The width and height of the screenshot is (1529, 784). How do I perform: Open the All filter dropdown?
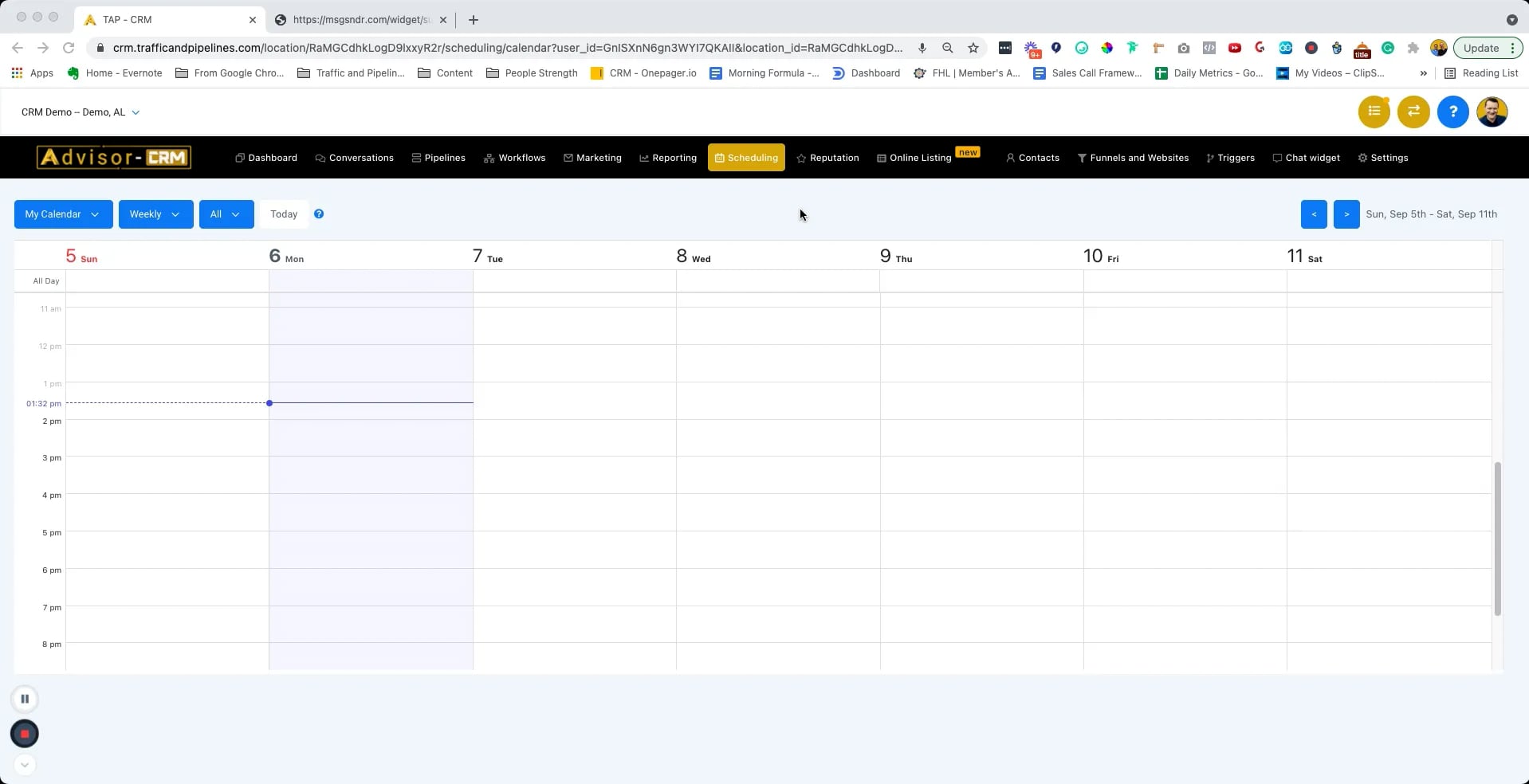[226, 214]
